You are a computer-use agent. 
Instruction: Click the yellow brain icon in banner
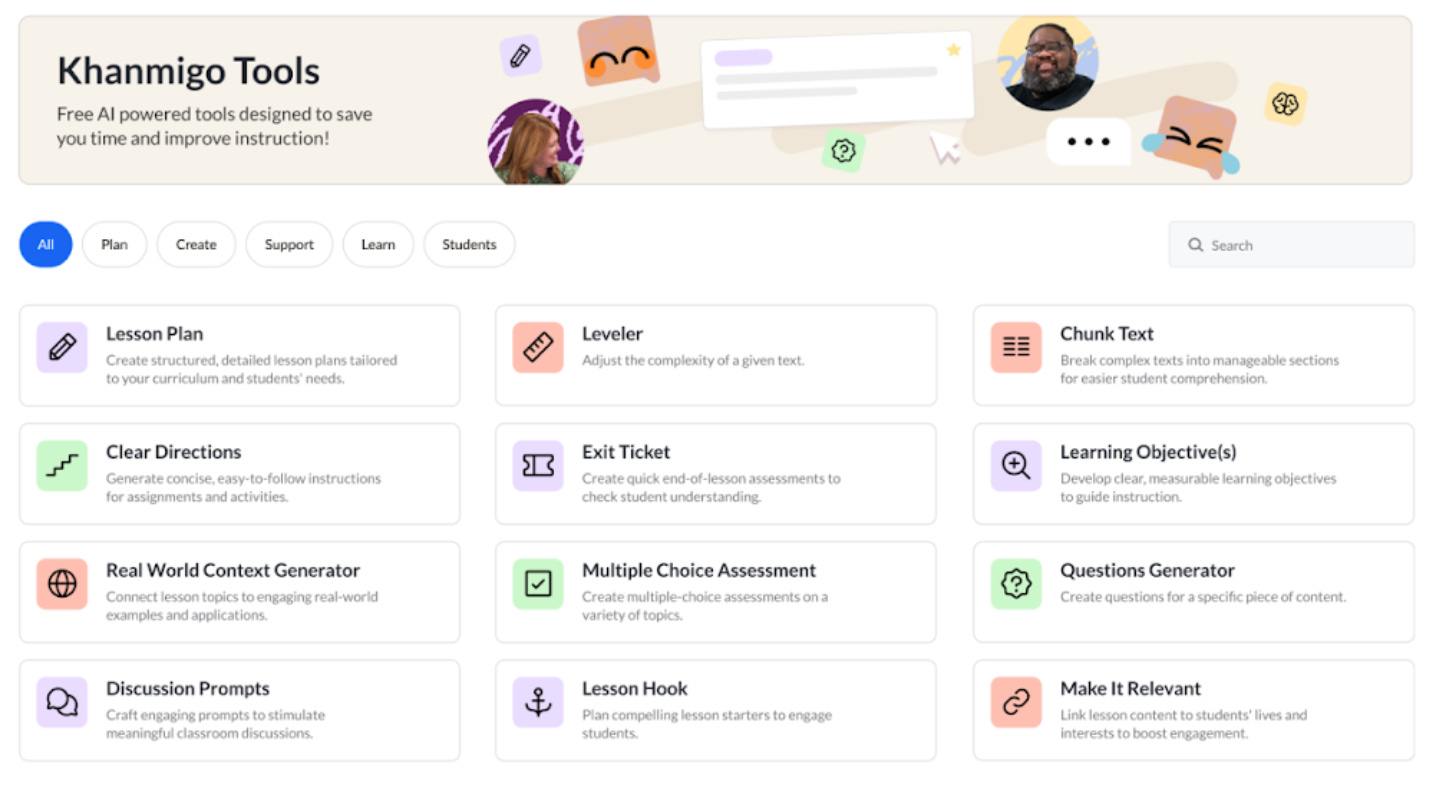click(x=1285, y=104)
